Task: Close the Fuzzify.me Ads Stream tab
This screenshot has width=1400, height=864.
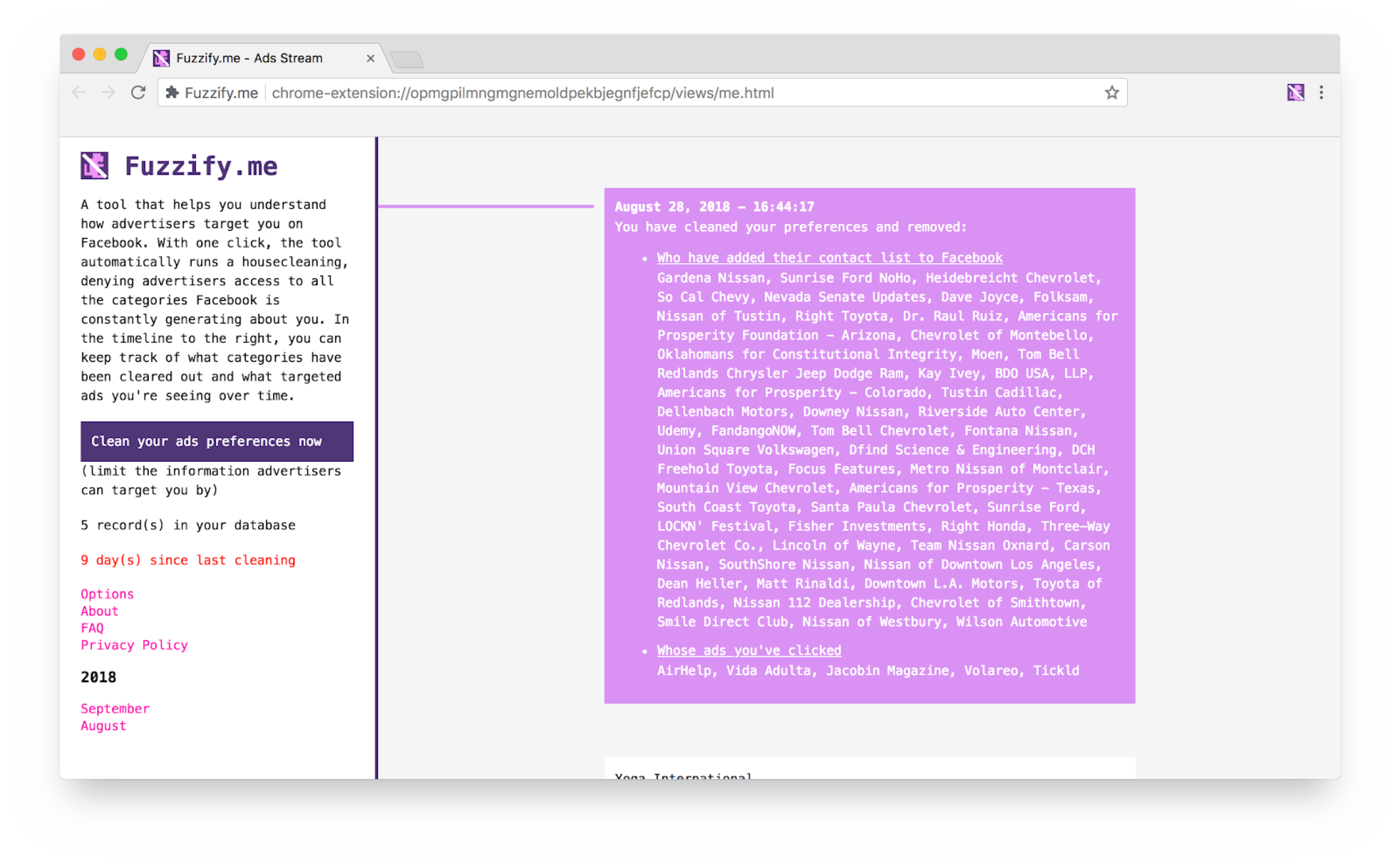Action: pos(370,58)
